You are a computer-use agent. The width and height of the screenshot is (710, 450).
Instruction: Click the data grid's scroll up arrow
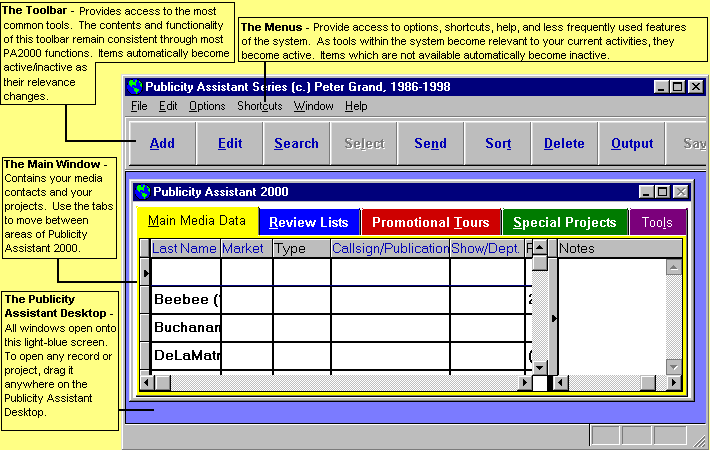point(539,248)
